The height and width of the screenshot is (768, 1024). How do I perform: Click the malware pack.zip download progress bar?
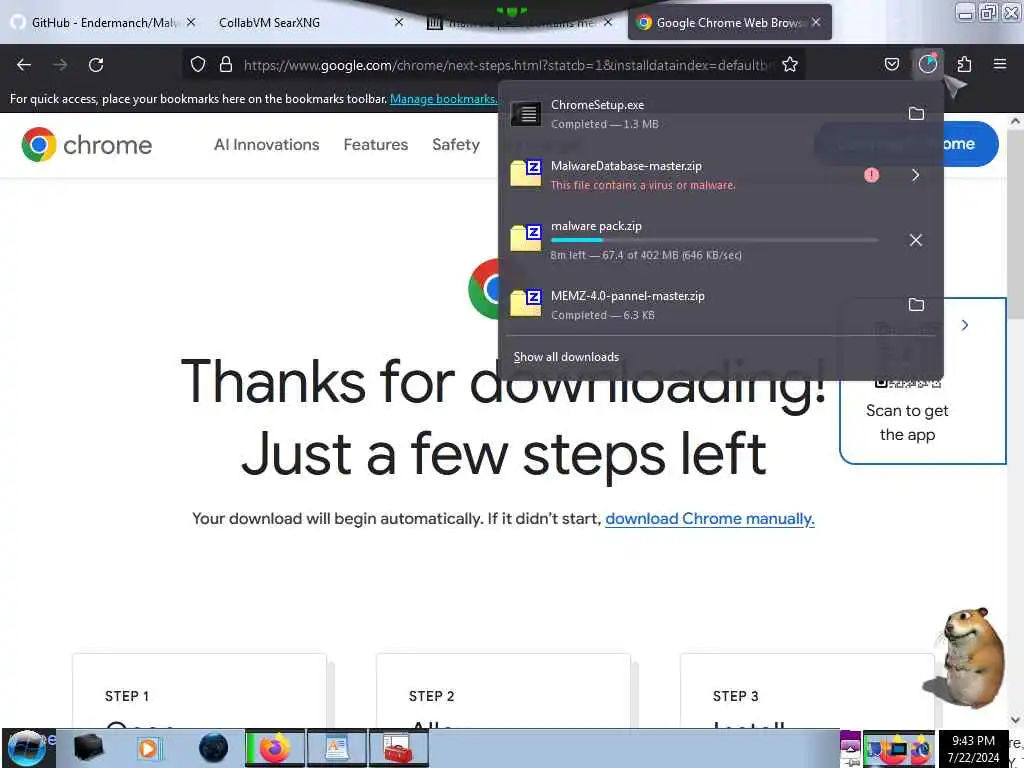[x=714, y=240]
